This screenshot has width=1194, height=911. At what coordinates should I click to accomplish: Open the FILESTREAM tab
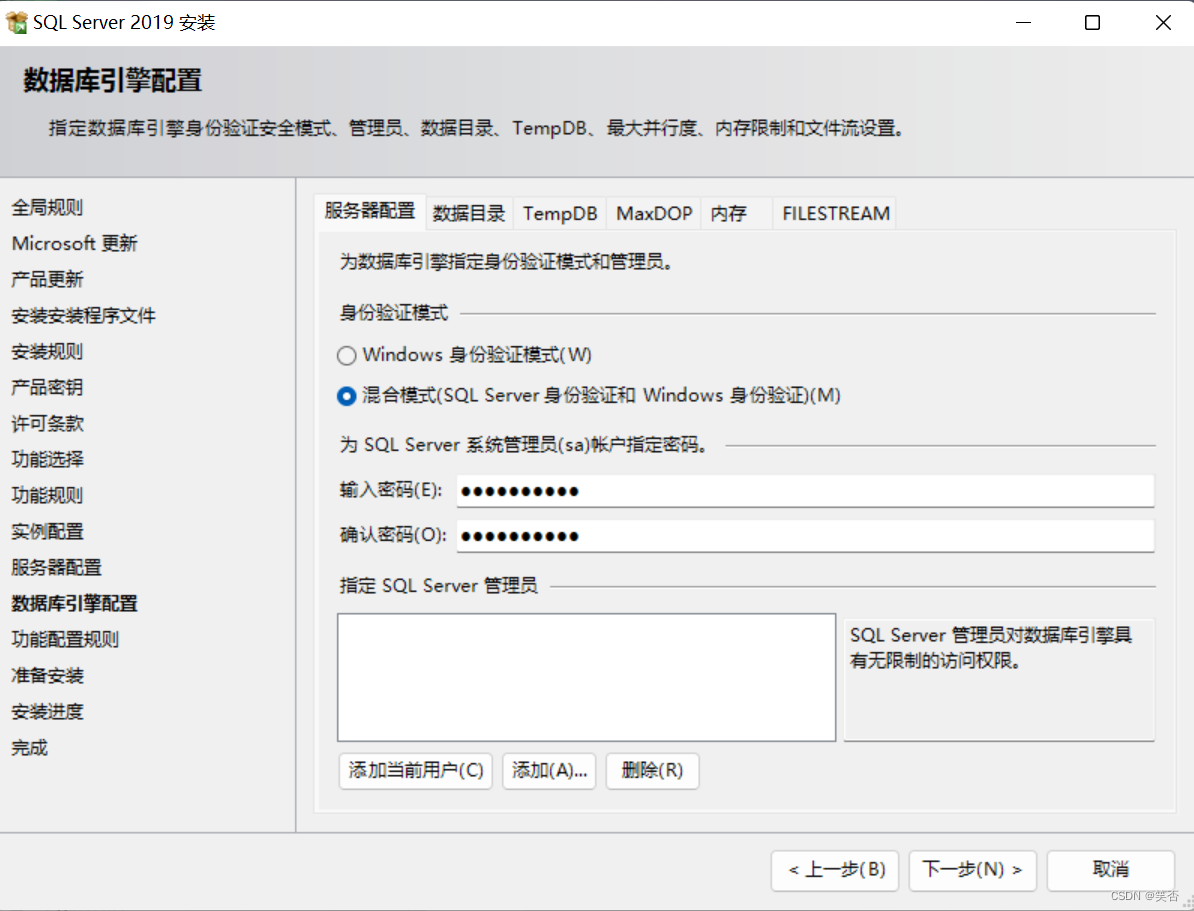pyautogui.click(x=835, y=213)
